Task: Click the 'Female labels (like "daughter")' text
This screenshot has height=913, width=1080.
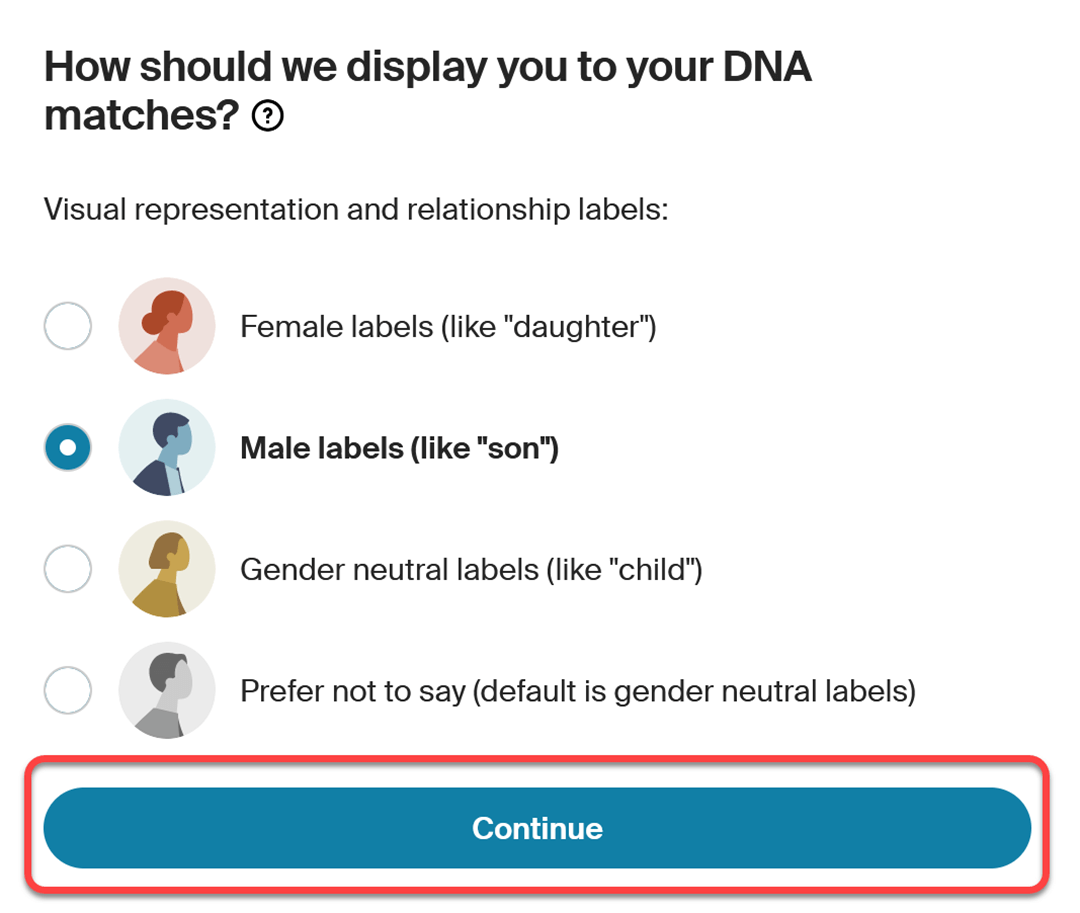Action: [448, 326]
